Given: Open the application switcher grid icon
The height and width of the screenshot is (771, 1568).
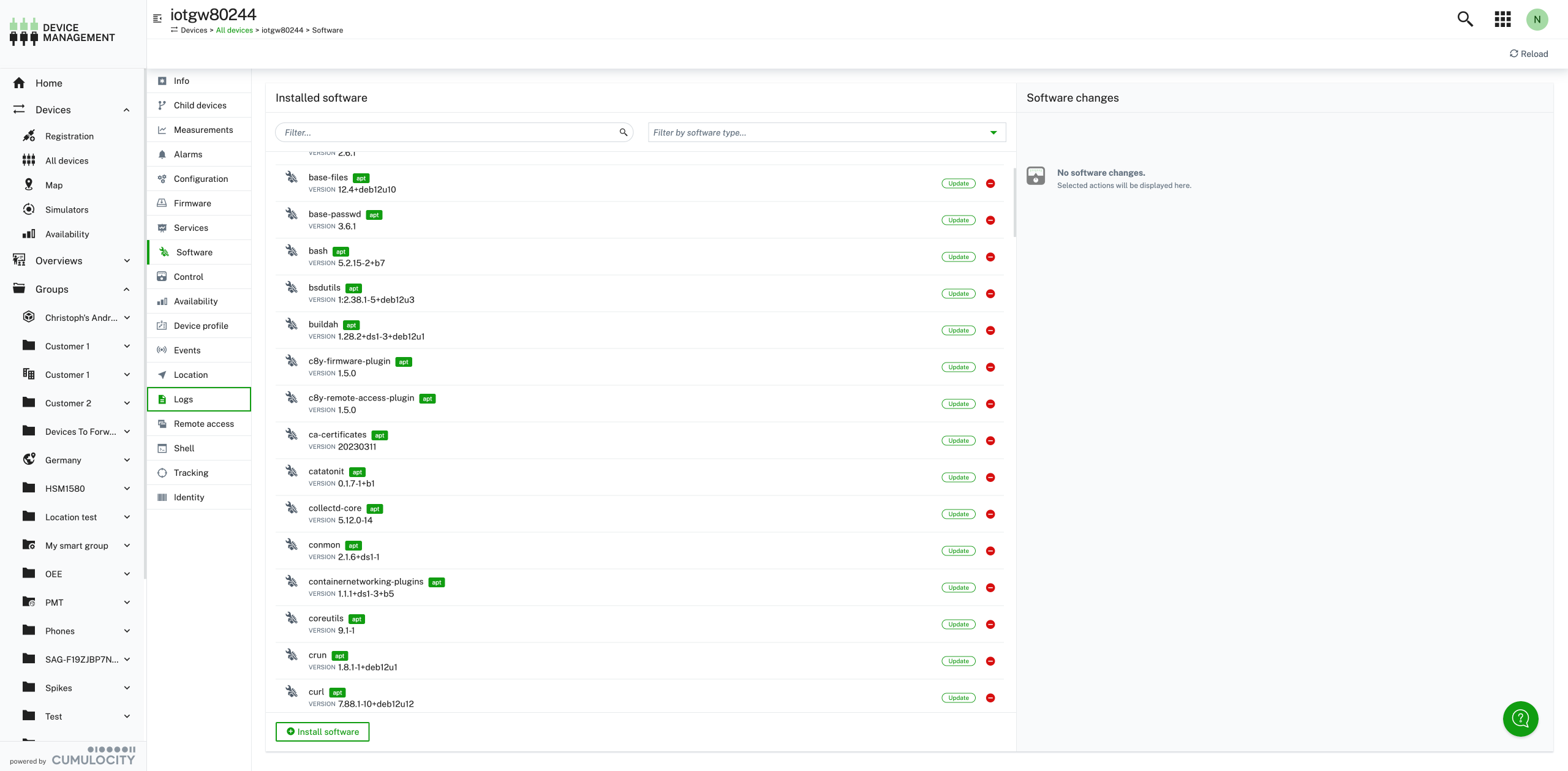Looking at the screenshot, I should point(1502,19).
